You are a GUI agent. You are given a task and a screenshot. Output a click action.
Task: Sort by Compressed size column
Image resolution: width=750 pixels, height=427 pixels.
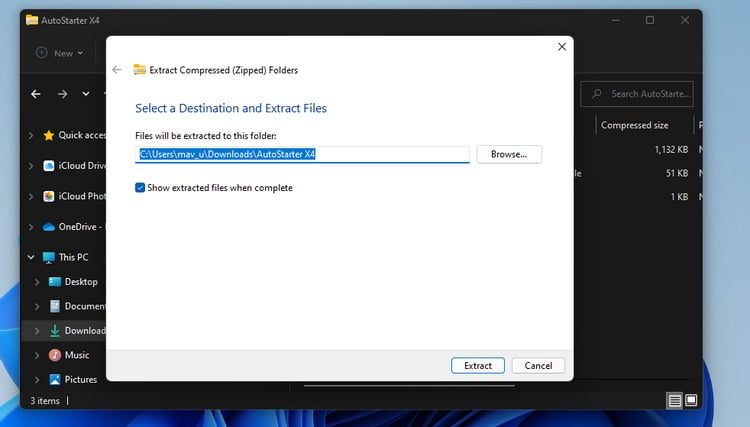[x=634, y=125]
